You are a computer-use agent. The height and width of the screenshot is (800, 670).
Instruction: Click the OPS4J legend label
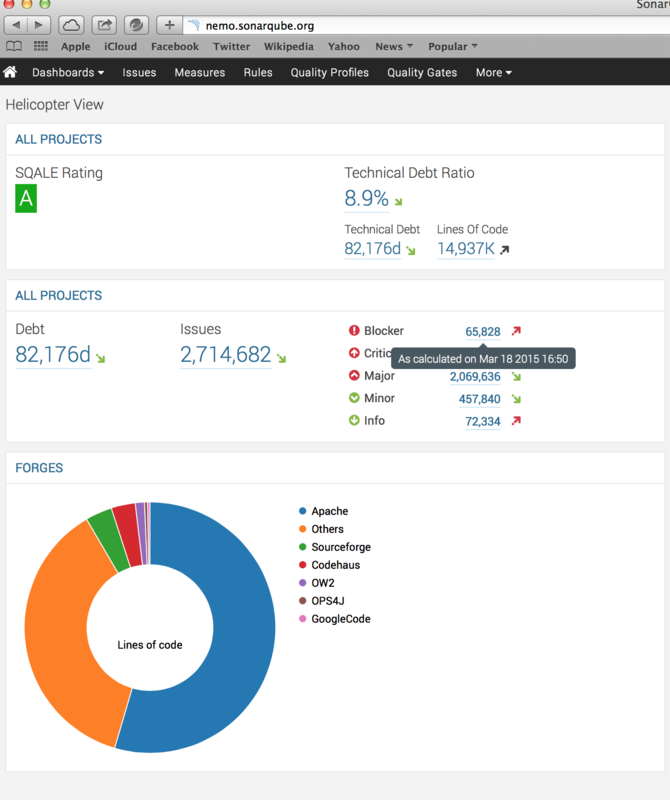[x=328, y=601]
